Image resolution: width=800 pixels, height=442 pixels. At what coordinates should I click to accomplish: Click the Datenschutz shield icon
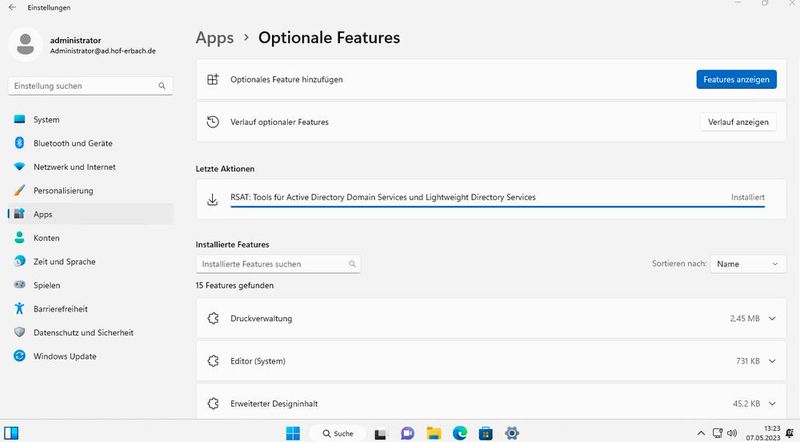point(19,332)
